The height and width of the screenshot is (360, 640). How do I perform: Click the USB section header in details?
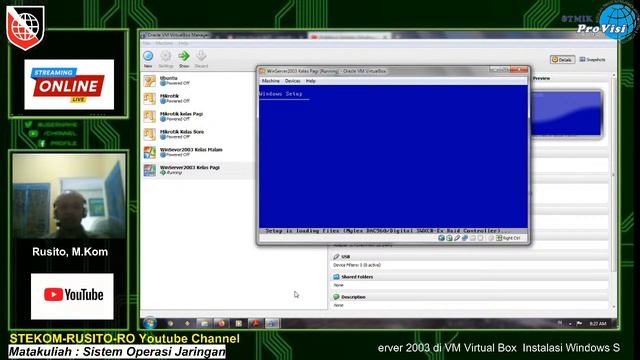(x=469, y=257)
